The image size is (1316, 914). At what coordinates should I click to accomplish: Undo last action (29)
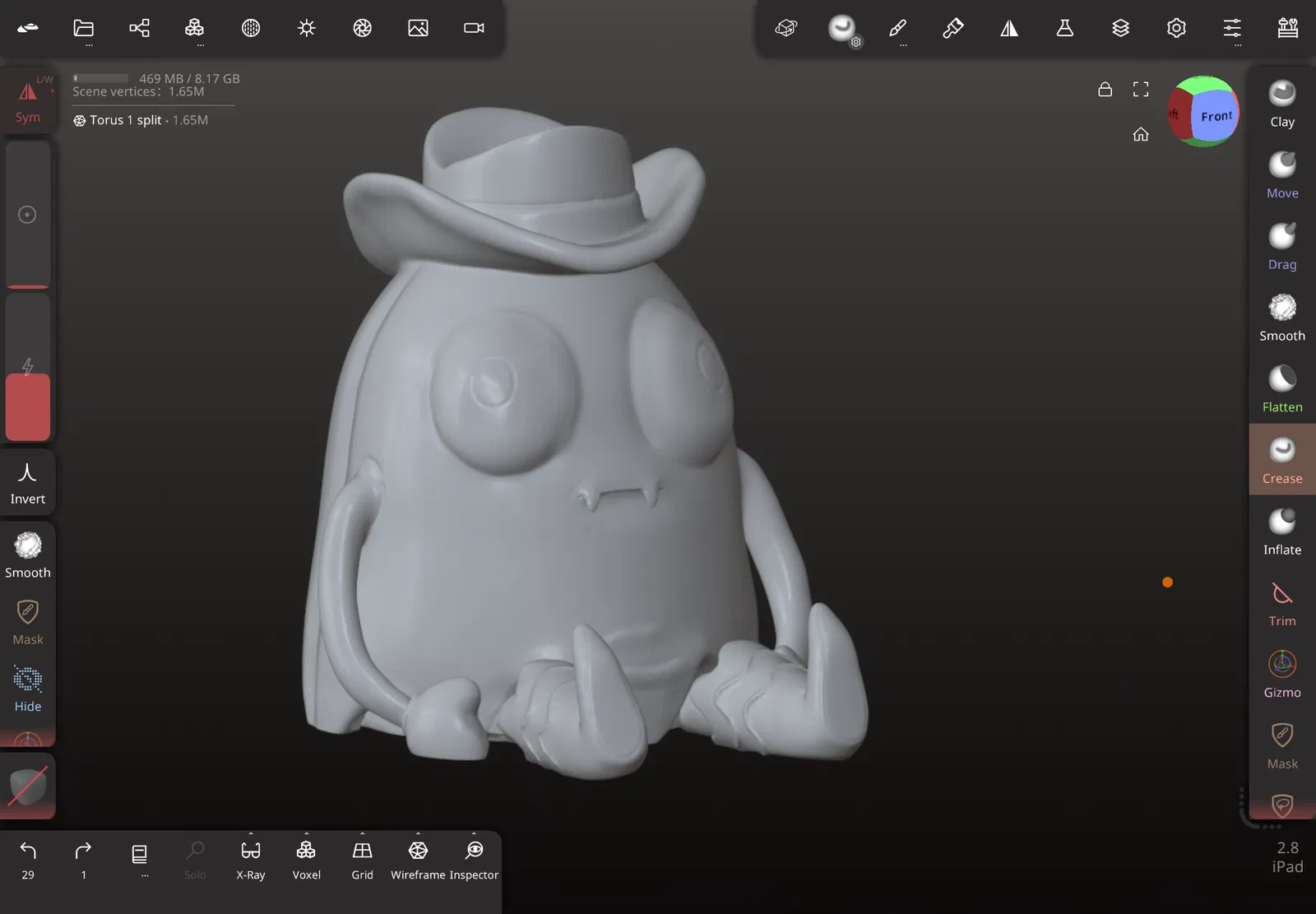pos(28,859)
